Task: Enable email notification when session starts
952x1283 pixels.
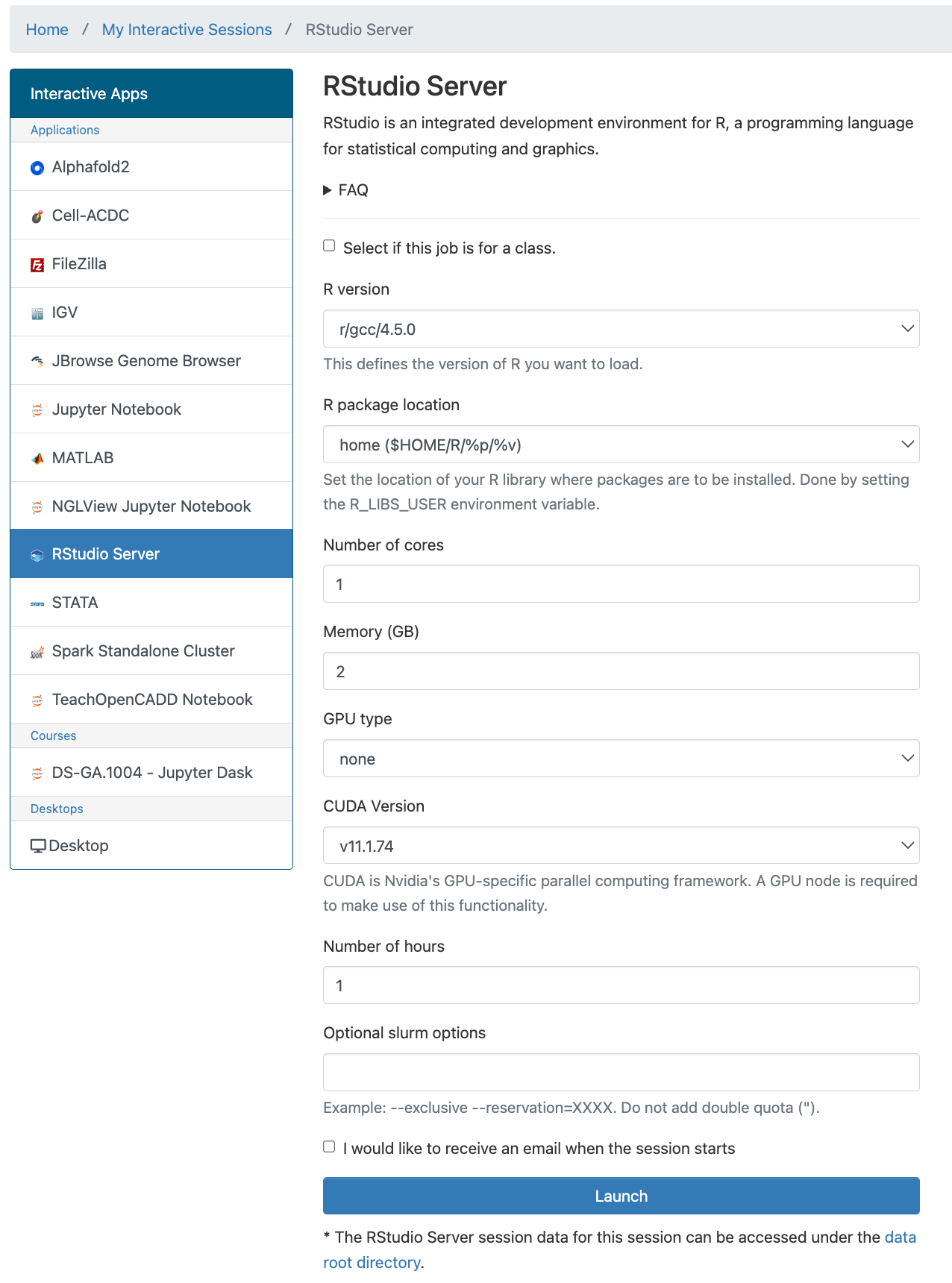Action: pyautogui.click(x=329, y=1146)
